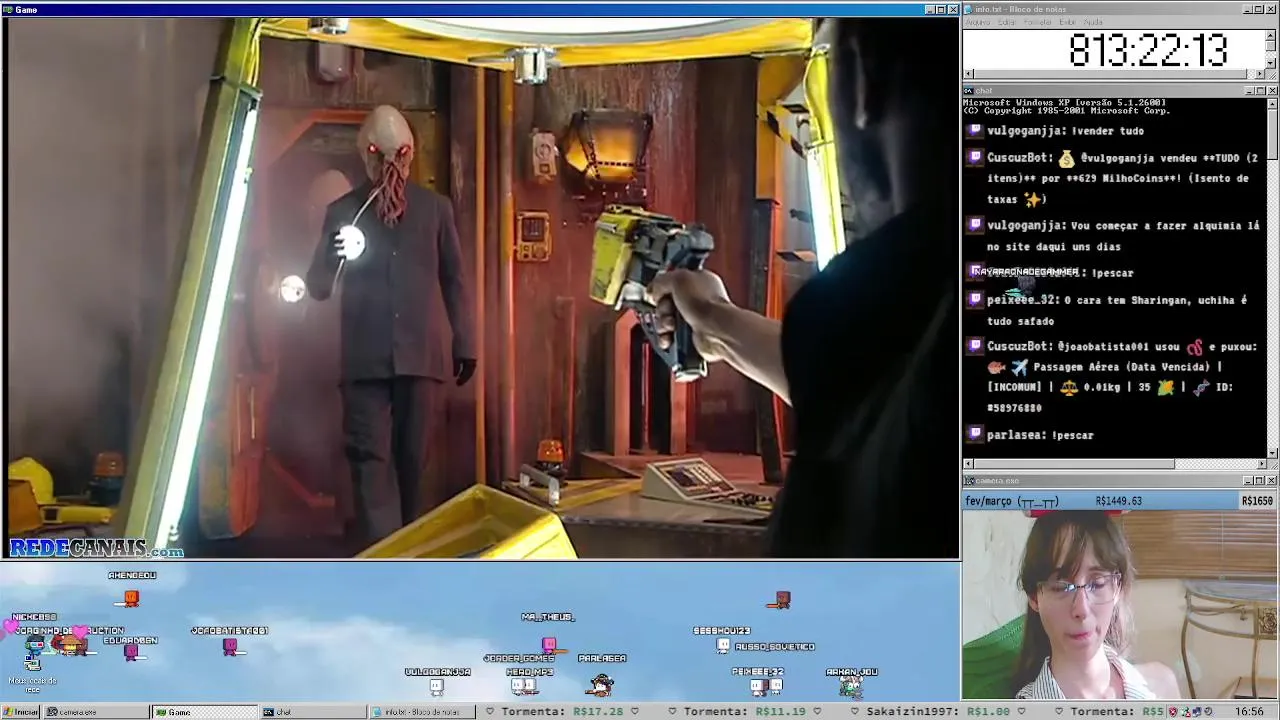Switch to chat window via taskbar
Image resolution: width=1280 pixels, height=720 pixels.
coord(312,712)
